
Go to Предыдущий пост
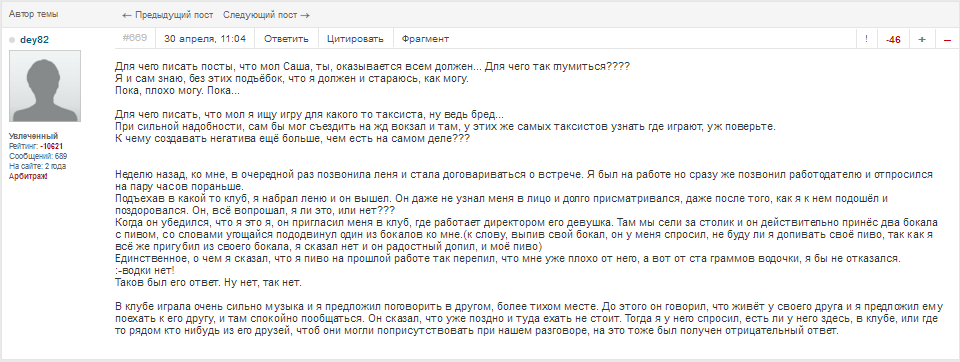(168, 15)
